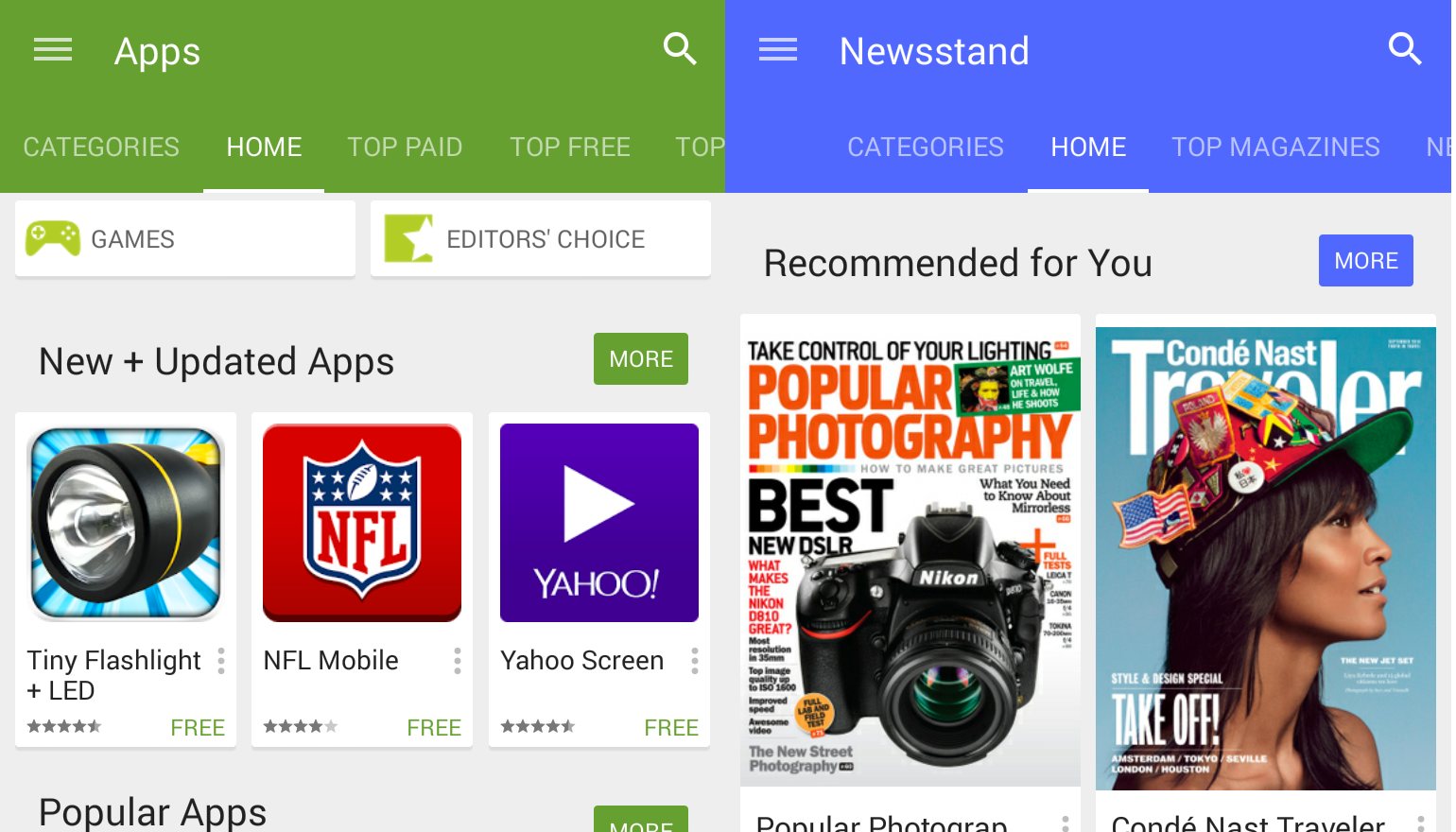Select the Top Free tab in Apps

click(570, 147)
